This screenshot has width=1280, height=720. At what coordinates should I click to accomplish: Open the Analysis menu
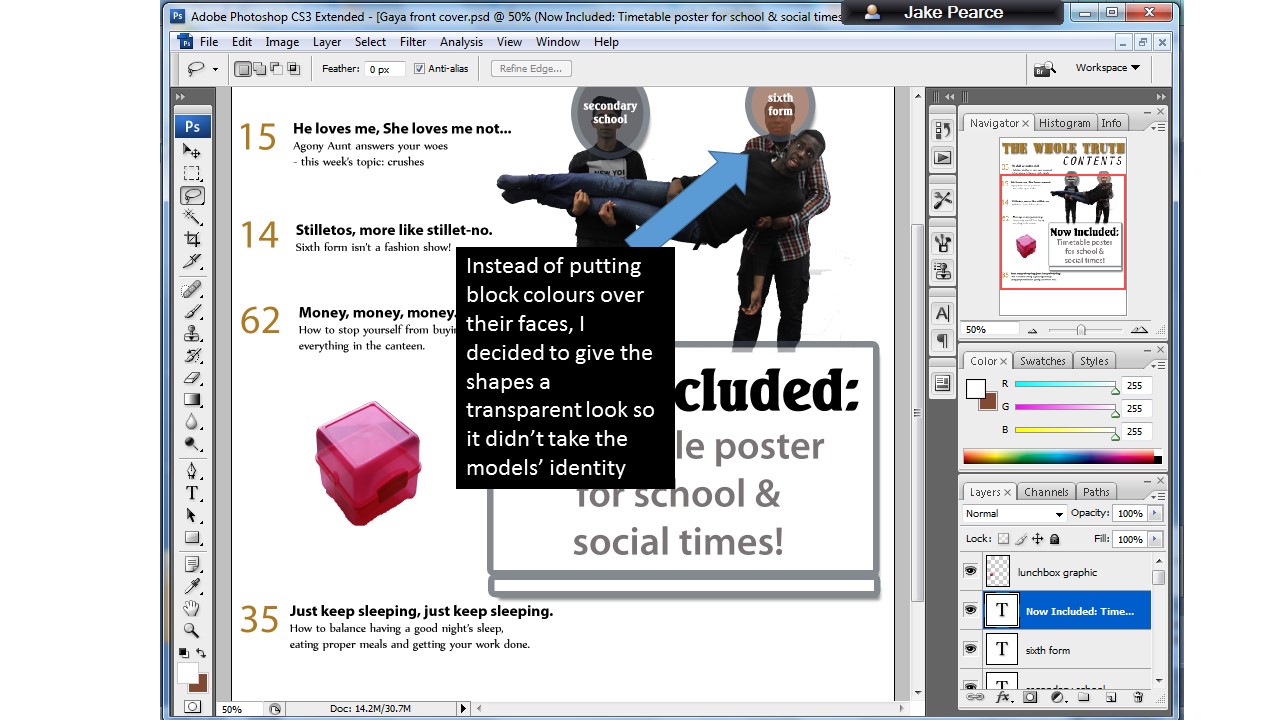click(461, 42)
